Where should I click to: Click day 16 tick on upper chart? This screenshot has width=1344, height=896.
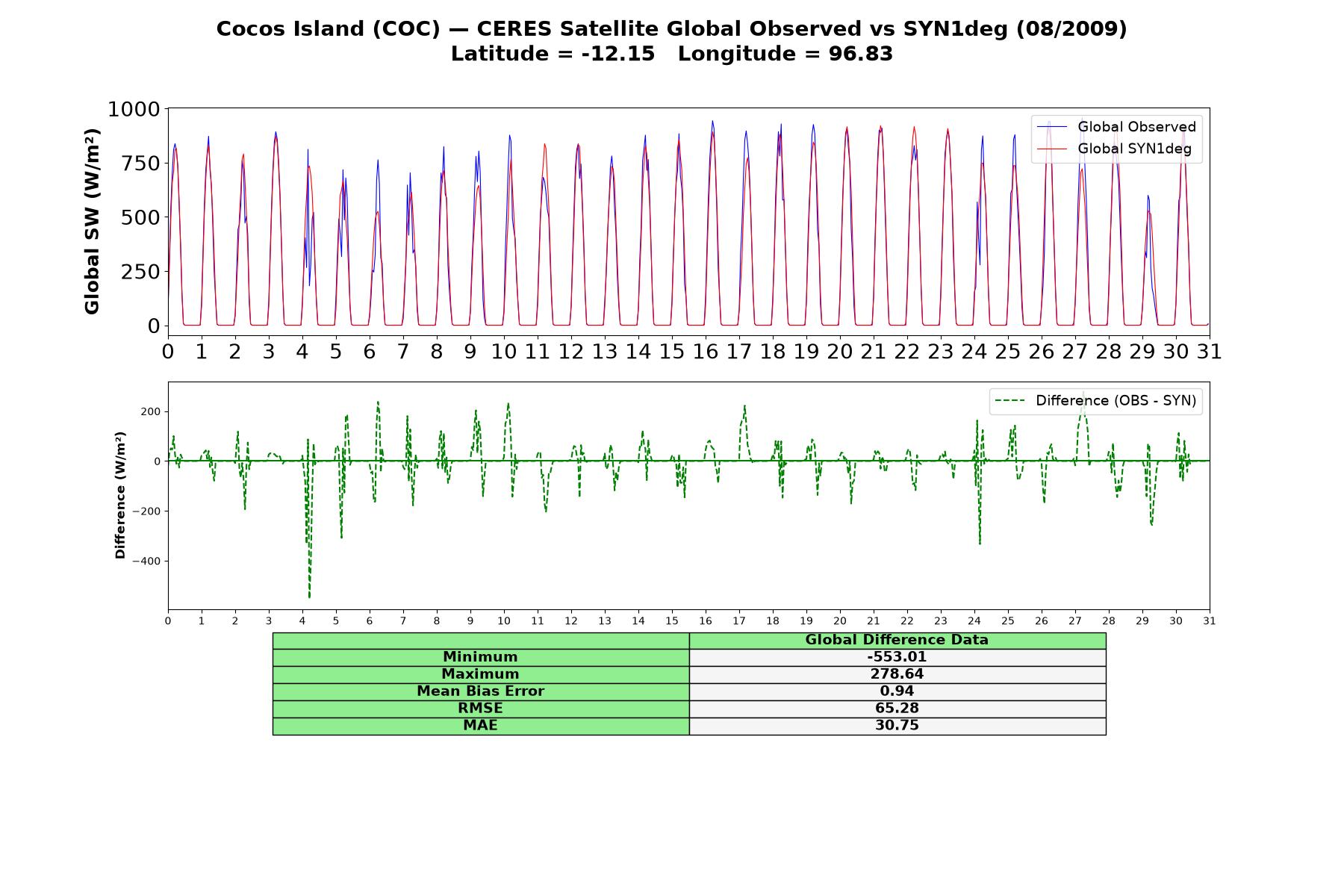coord(705,352)
